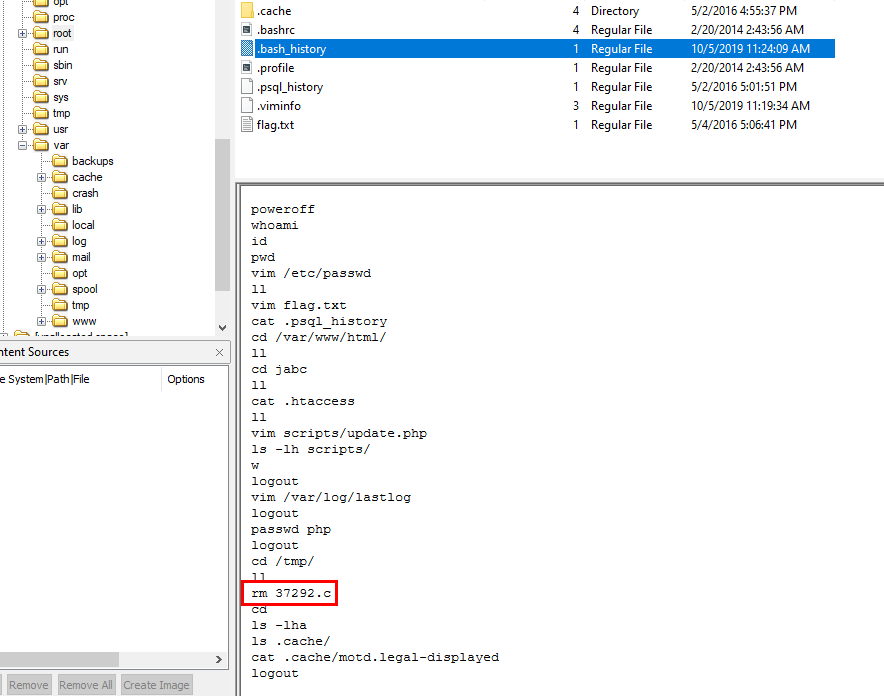Select the sys folder icon
The width and height of the screenshot is (884, 696).
41,97
